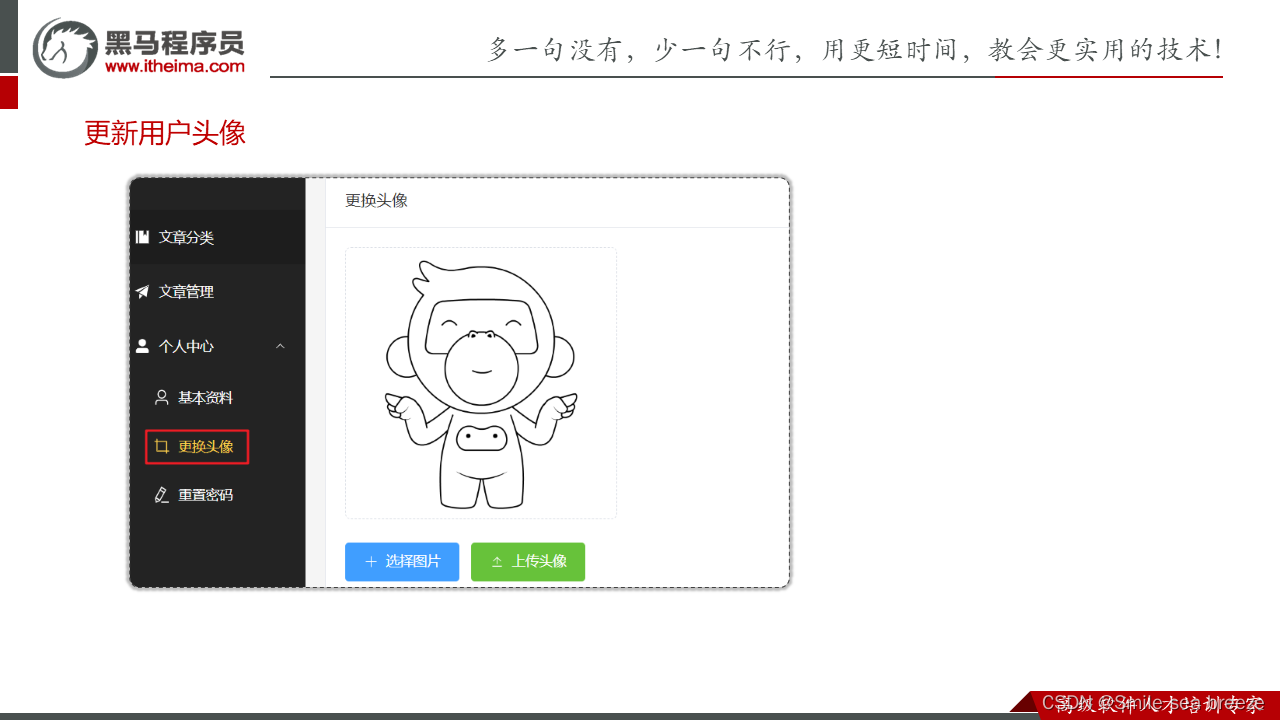The width and height of the screenshot is (1280, 720).
Task: Open the 重置密码 submenu item
Action: pyautogui.click(x=218, y=495)
